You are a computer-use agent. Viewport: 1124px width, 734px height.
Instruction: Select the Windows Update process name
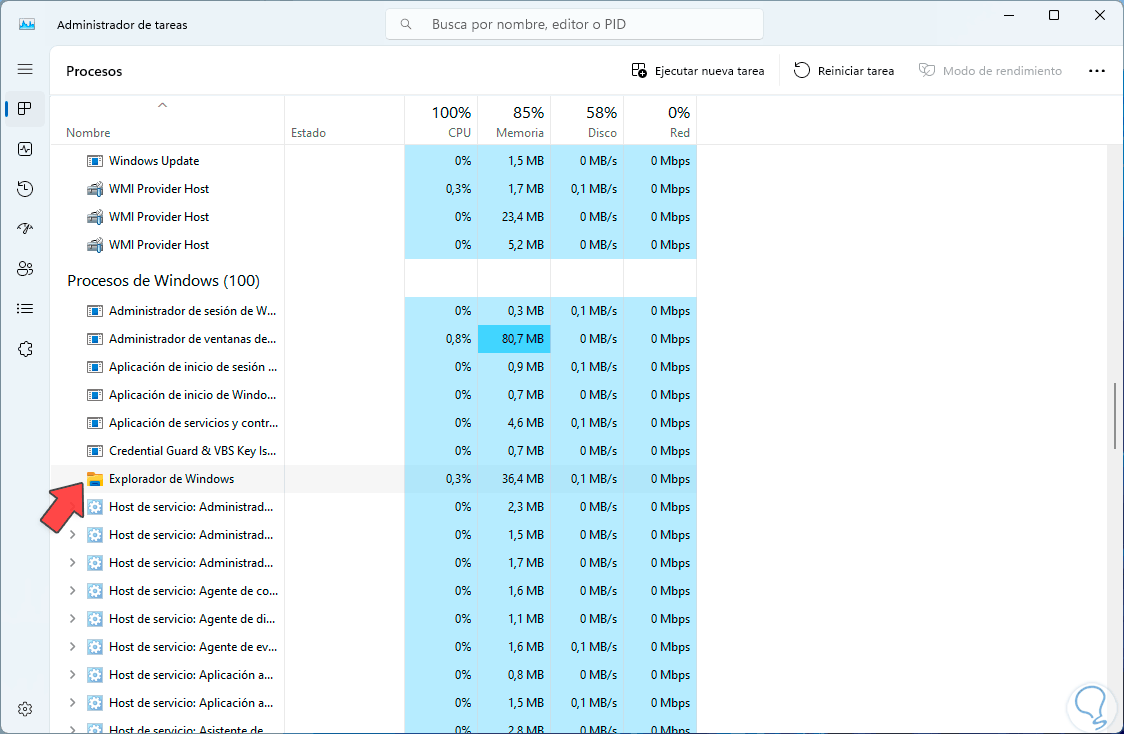tap(154, 161)
